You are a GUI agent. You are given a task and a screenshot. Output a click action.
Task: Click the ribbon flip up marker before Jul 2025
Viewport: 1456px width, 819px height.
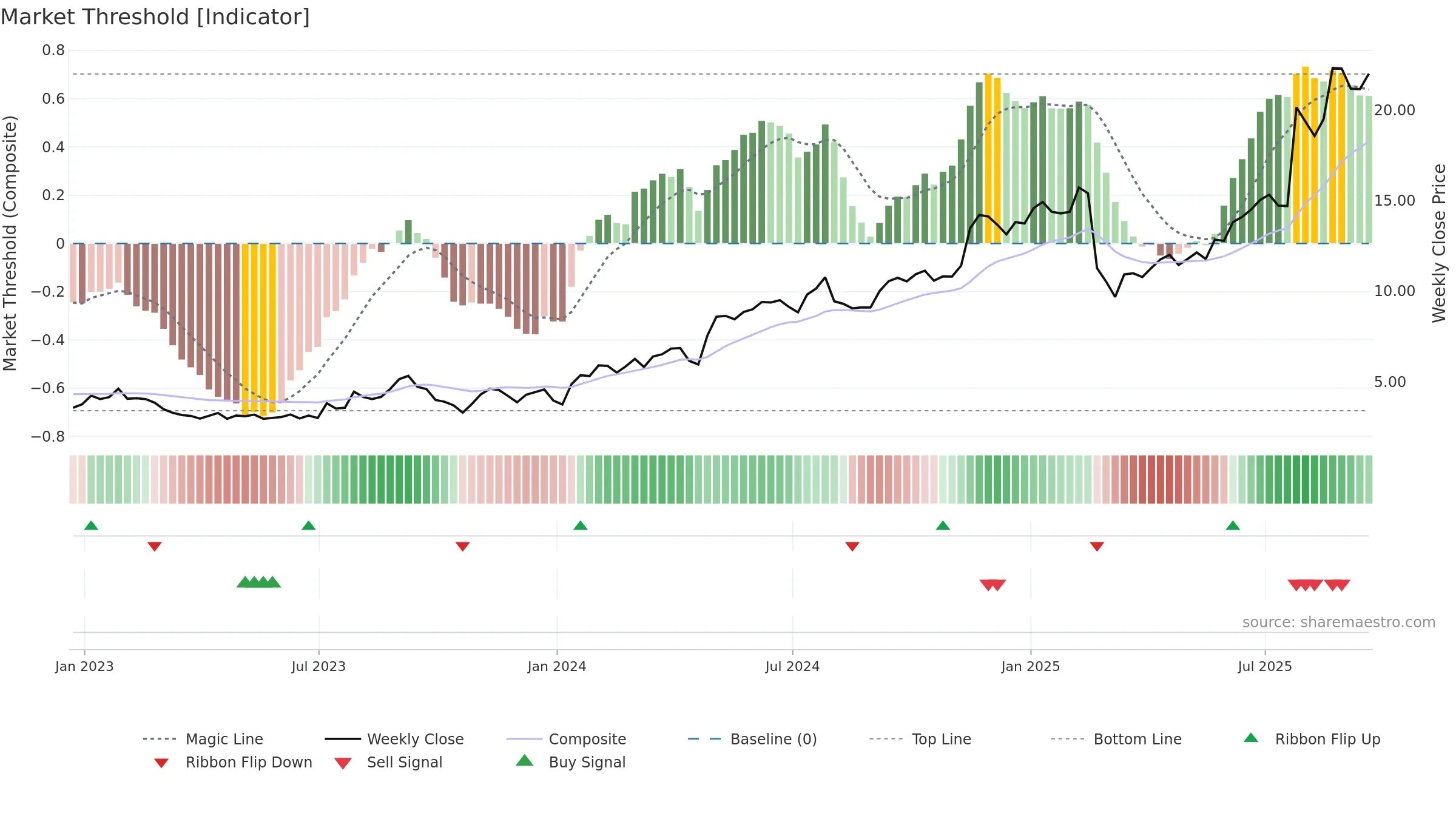[x=1233, y=525]
